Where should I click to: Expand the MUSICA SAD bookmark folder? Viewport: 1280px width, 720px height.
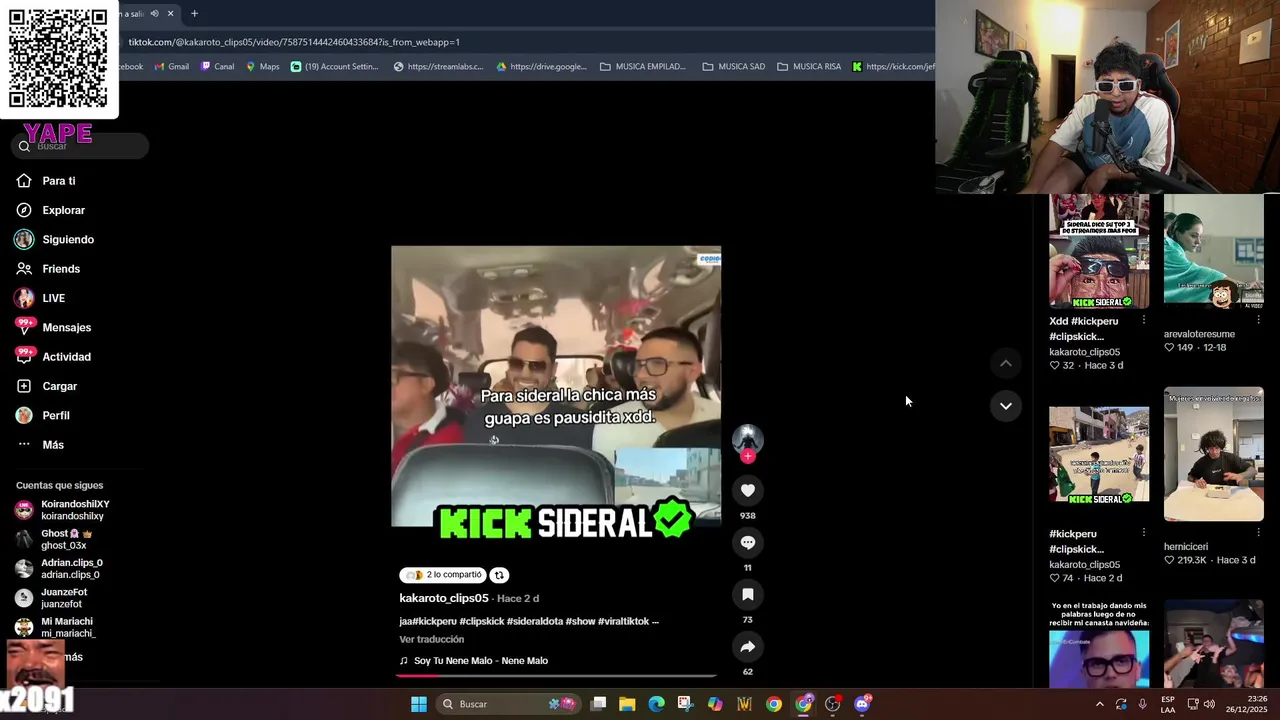[x=734, y=67]
